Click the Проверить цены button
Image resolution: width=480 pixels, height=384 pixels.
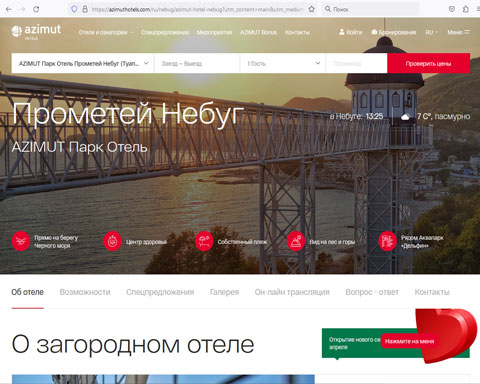(429, 63)
